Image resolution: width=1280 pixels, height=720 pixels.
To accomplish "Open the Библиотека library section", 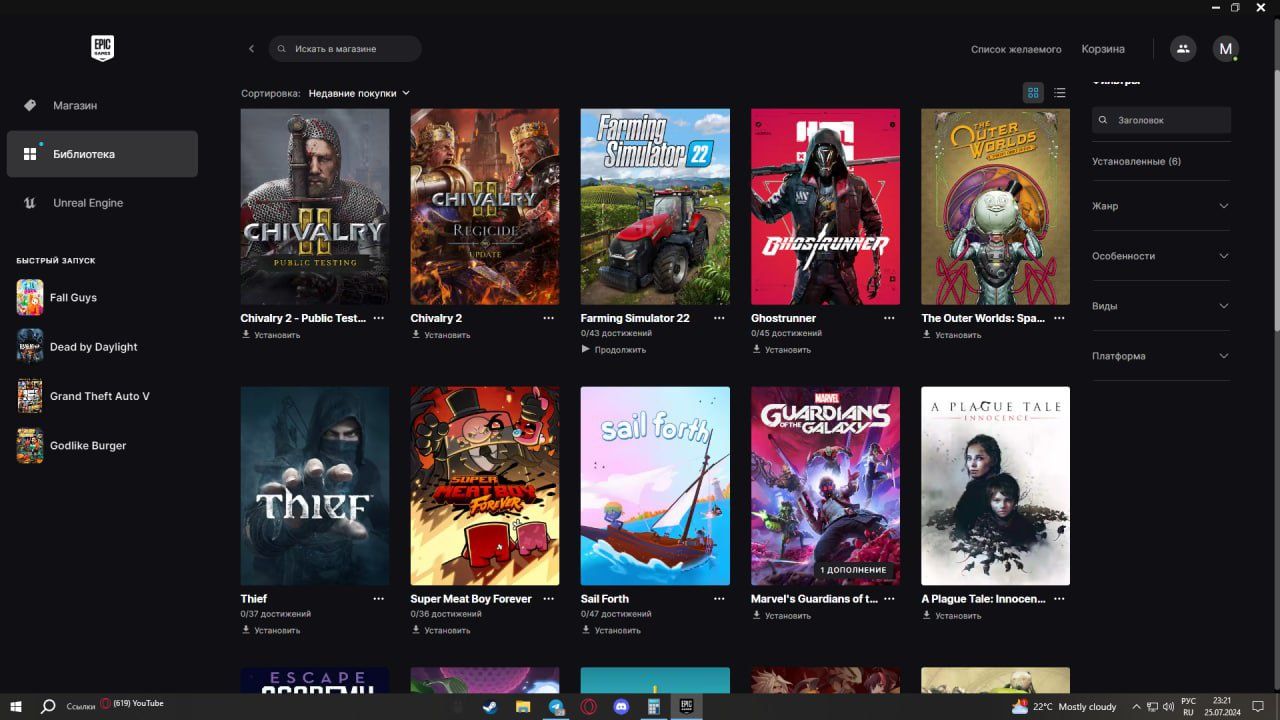I will pos(102,154).
